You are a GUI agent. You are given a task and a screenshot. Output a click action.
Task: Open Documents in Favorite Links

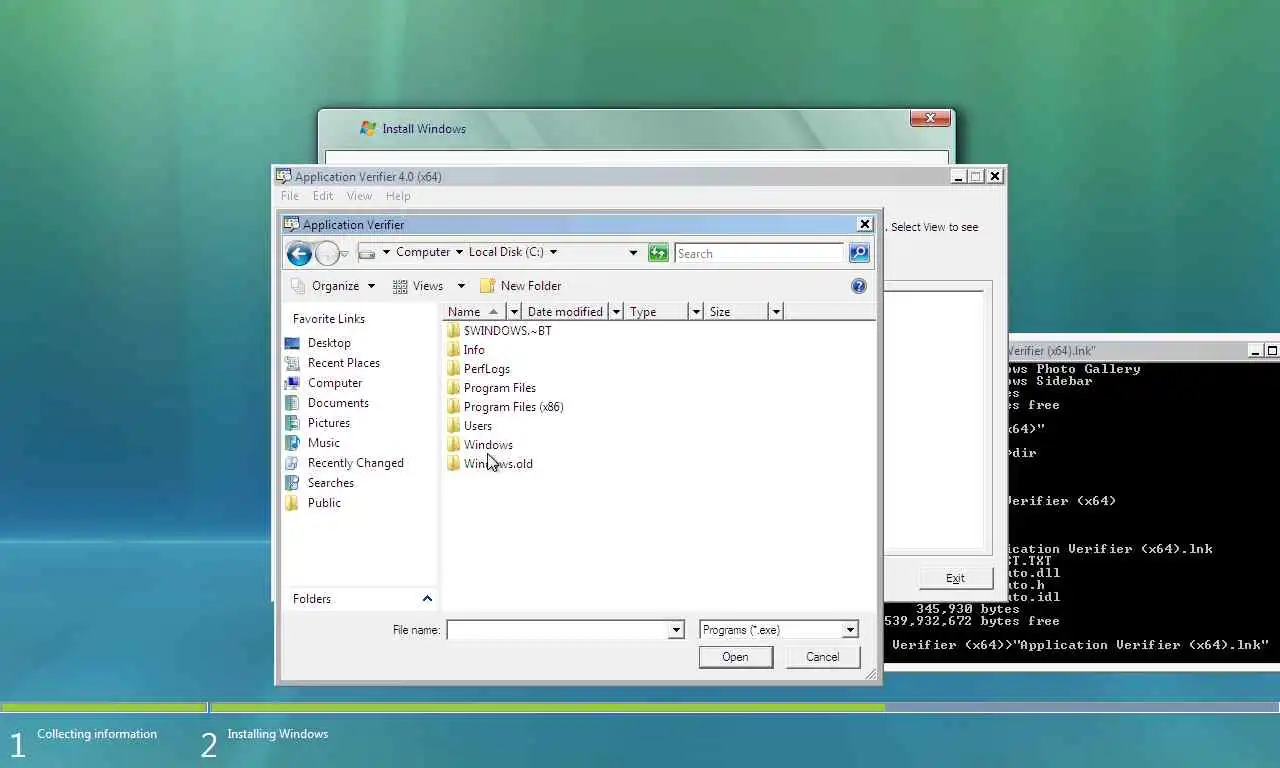[x=337, y=403]
